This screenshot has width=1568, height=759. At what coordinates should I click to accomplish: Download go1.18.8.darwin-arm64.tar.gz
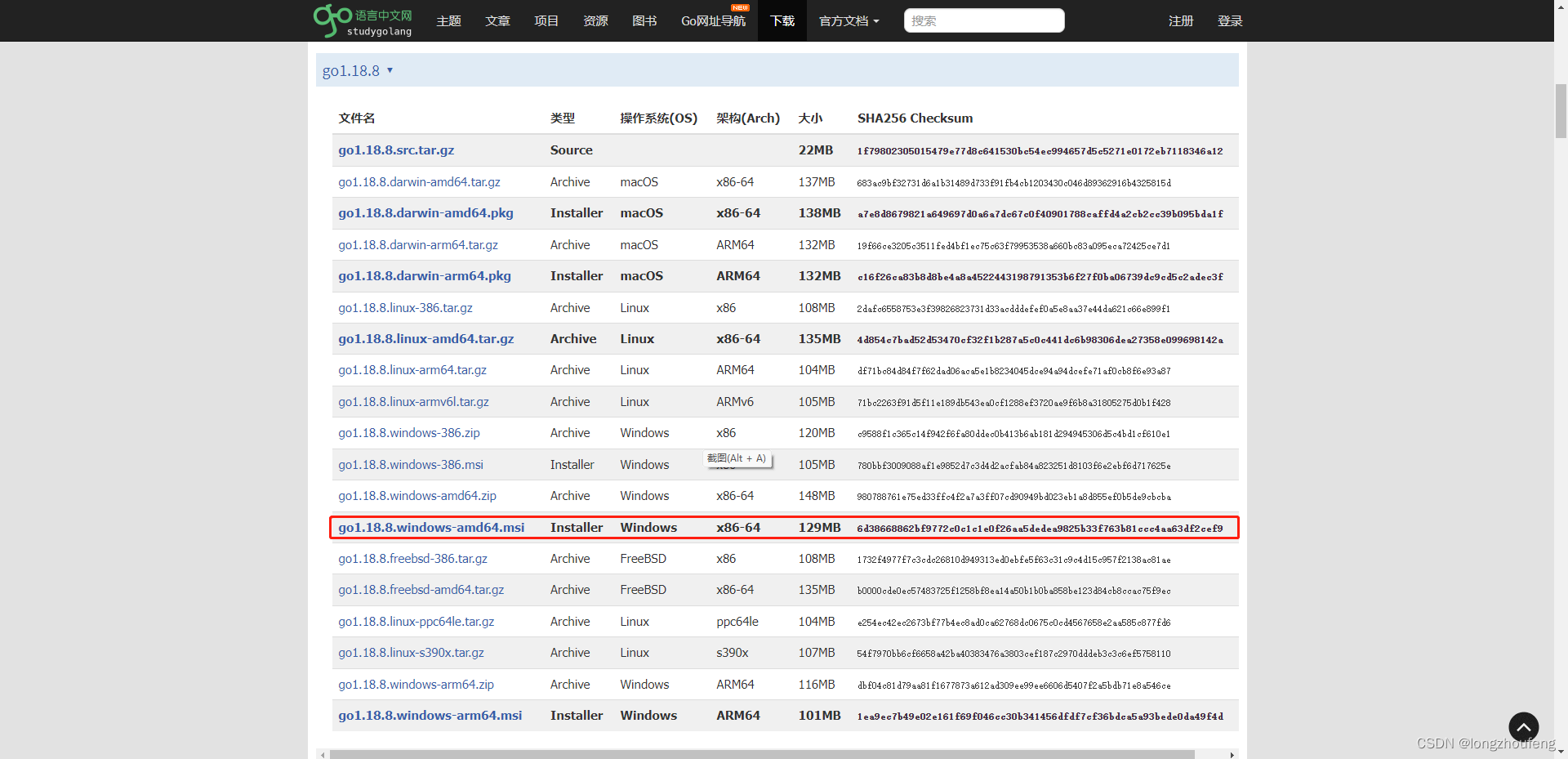[x=418, y=244]
